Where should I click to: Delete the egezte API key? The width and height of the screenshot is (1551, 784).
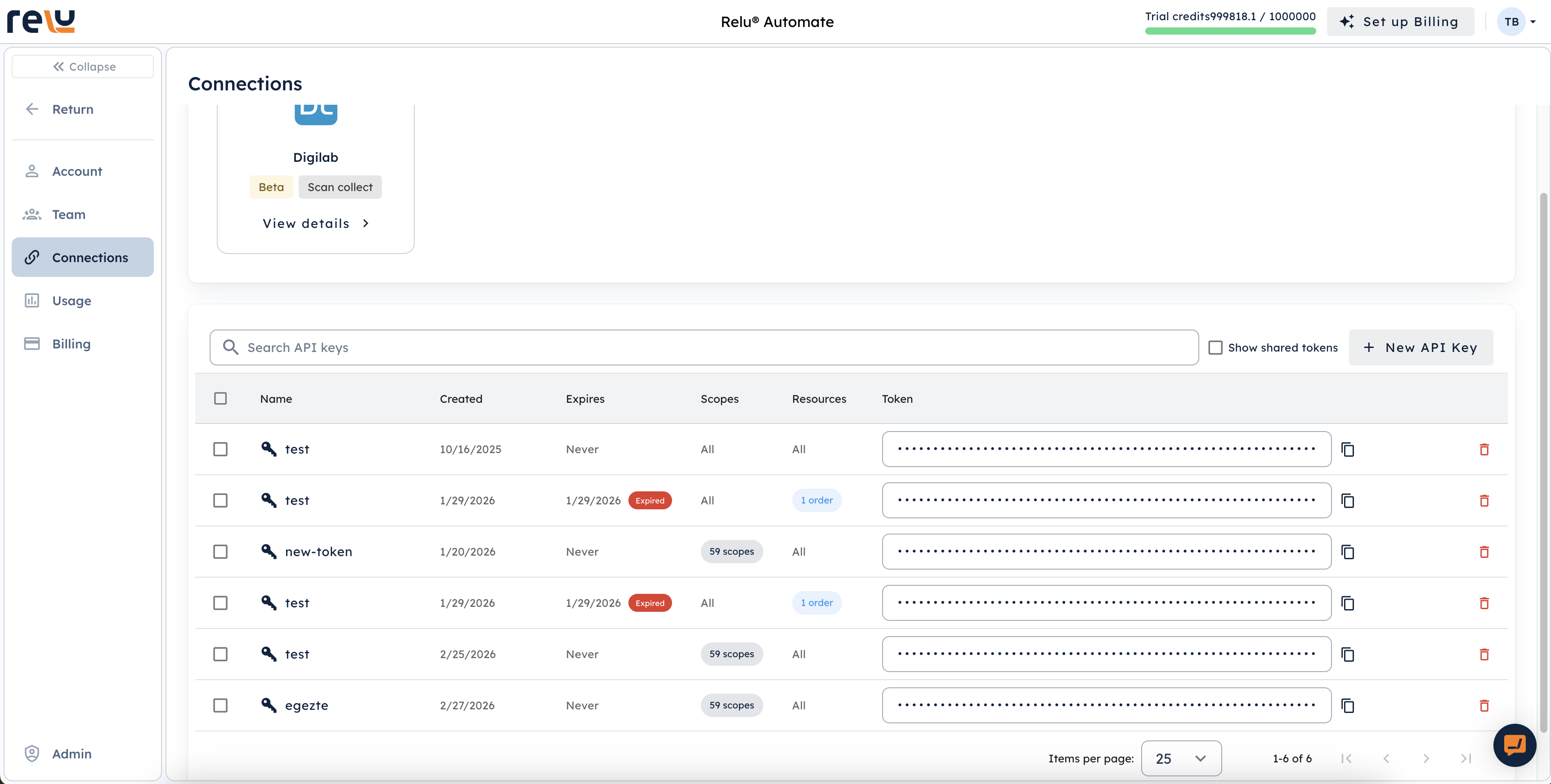(x=1484, y=705)
